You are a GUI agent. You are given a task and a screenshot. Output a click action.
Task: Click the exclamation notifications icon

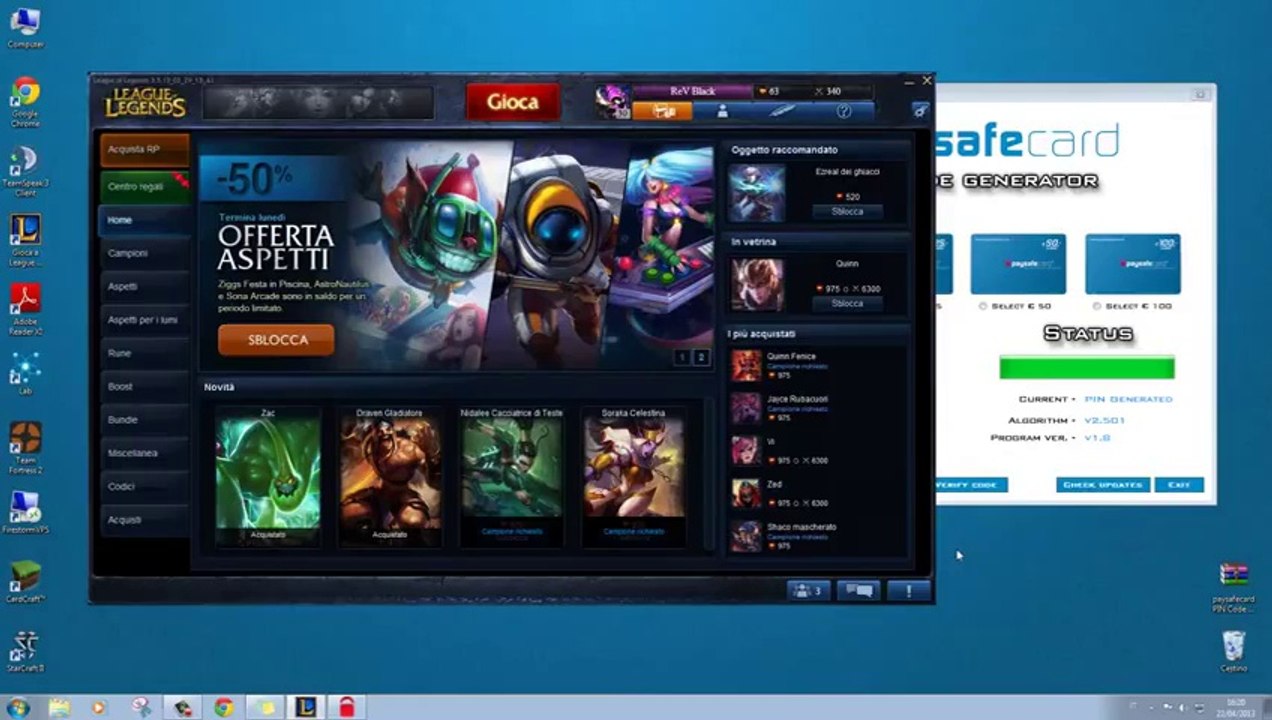[908, 591]
